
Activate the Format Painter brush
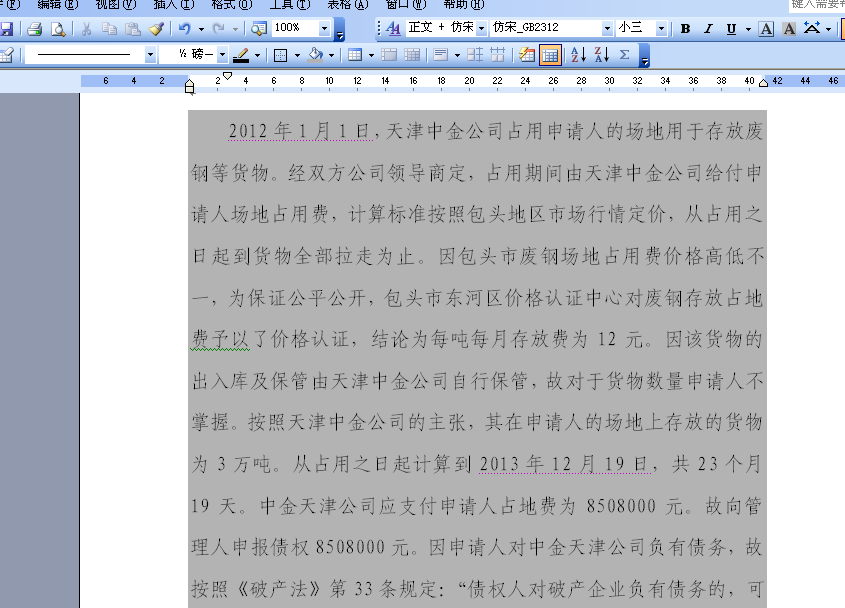[x=156, y=29]
